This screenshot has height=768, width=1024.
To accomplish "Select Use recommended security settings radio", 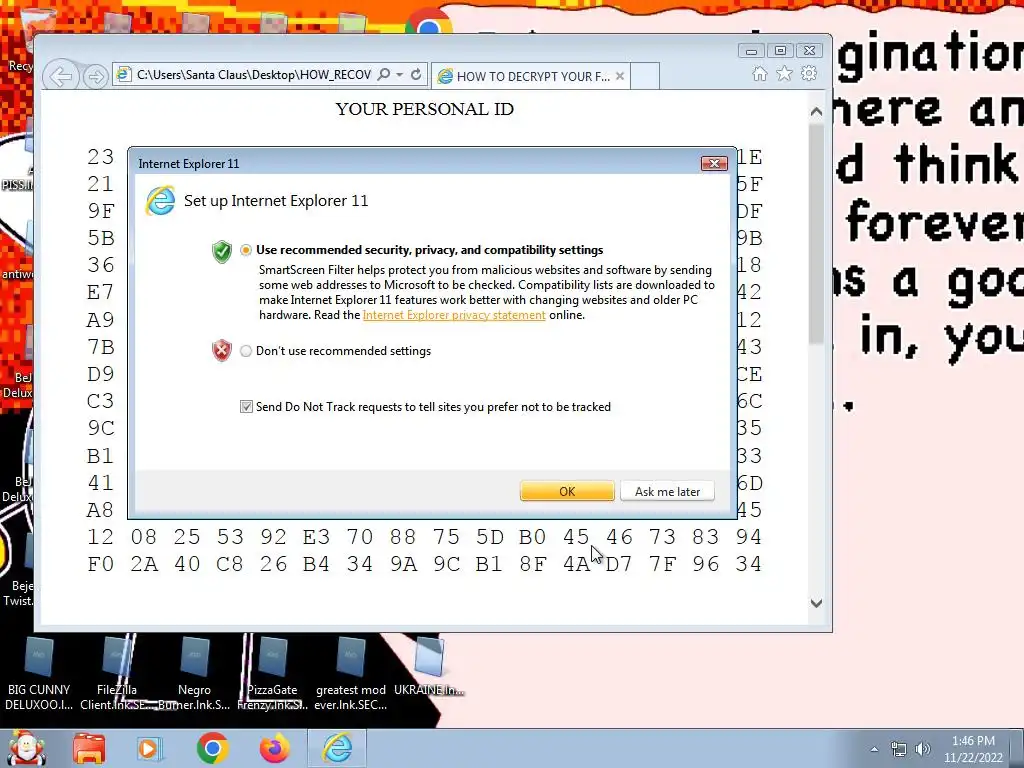I will point(246,250).
